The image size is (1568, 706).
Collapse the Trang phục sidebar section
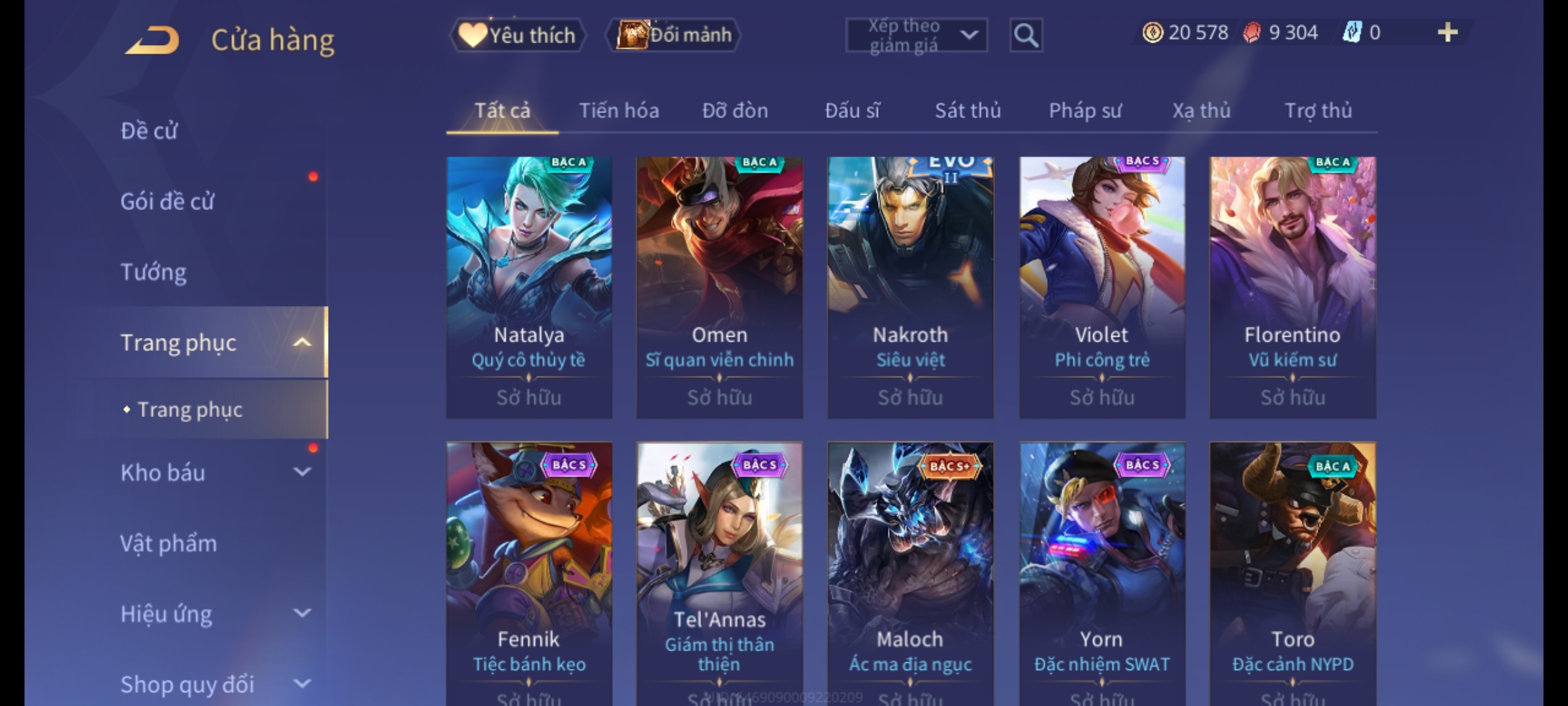pyautogui.click(x=302, y=342)
